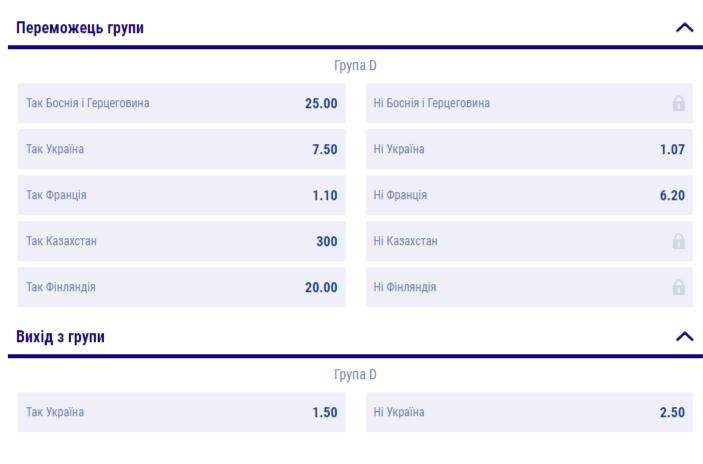The height and width of the screenshot is (464, 703).
Task: Click lock icon for Ні Боснія і Герцеговина
Action: click(x=678, y=103)
